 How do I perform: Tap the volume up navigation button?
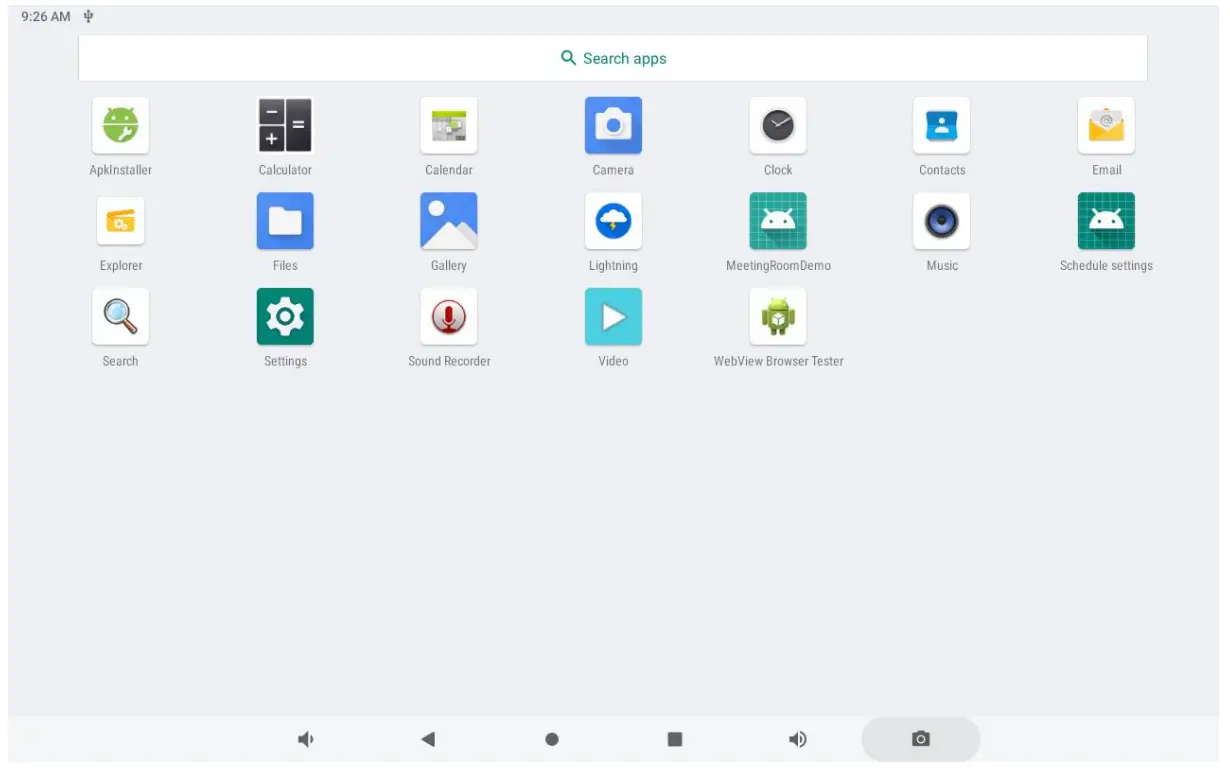(798, 739)
